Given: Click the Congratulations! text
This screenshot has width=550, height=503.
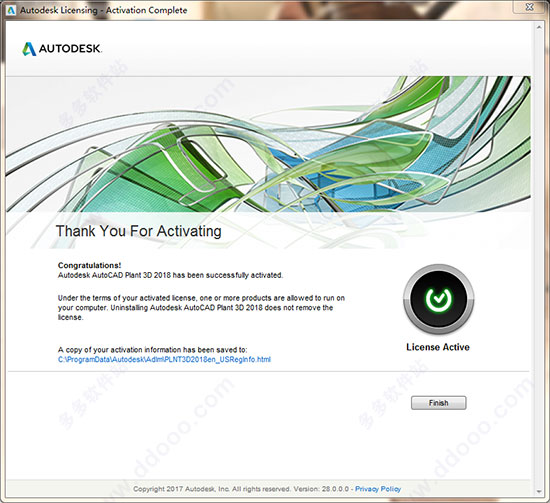Looking at the screenshot, I should (89, 265).
